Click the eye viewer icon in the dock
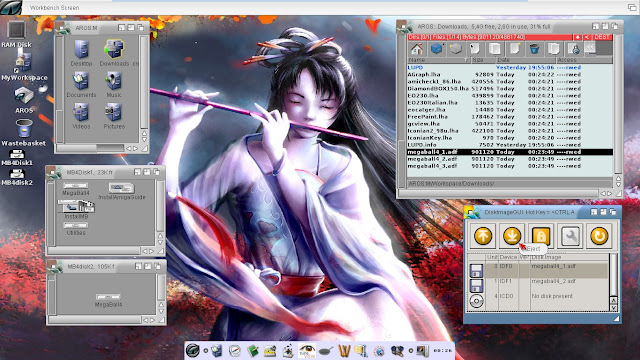Viewport: 640px width, 360px height. 307,351
